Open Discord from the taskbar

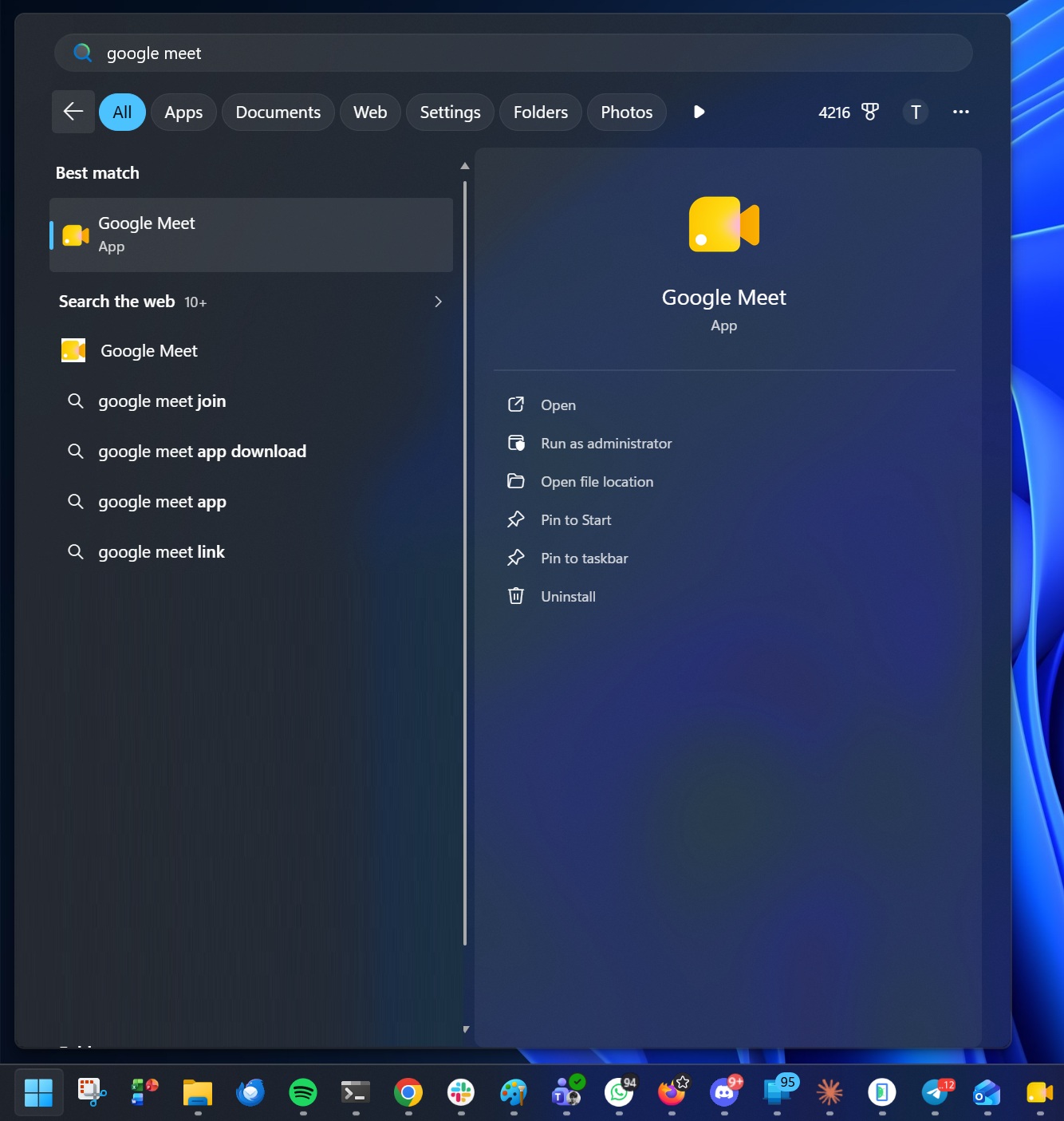(724, 1092)
